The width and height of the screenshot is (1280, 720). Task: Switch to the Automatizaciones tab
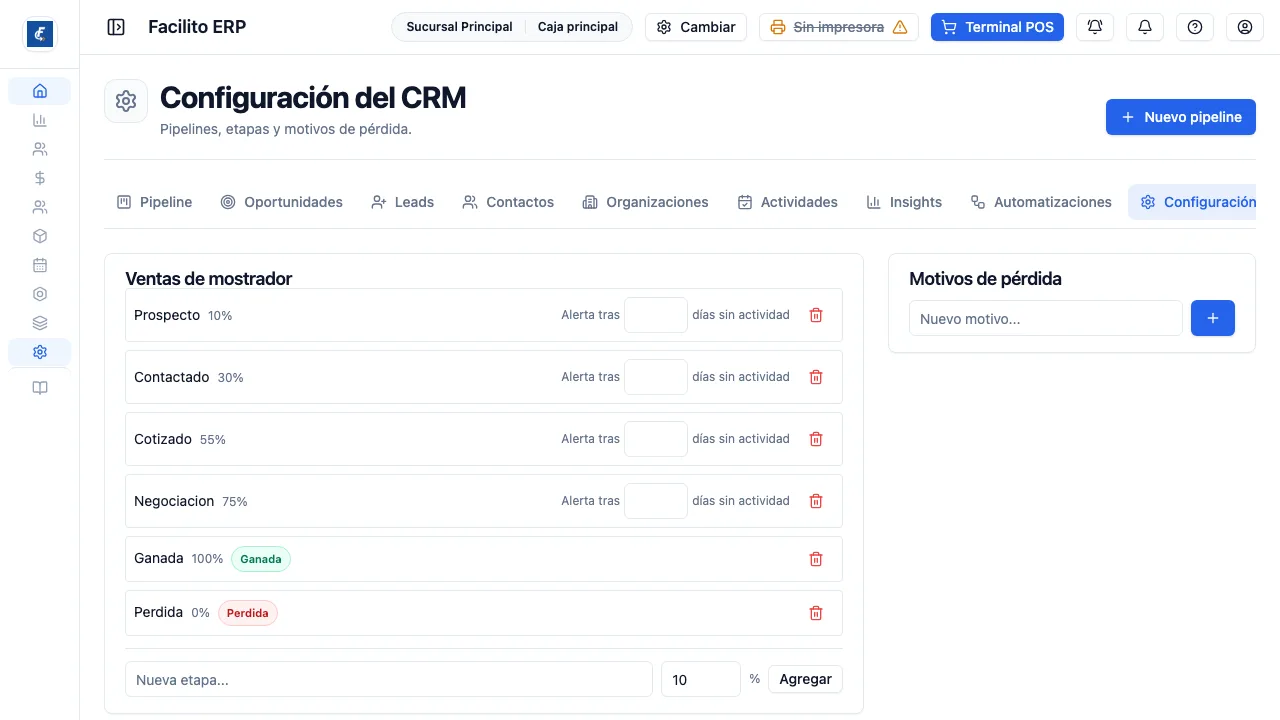1041,202
